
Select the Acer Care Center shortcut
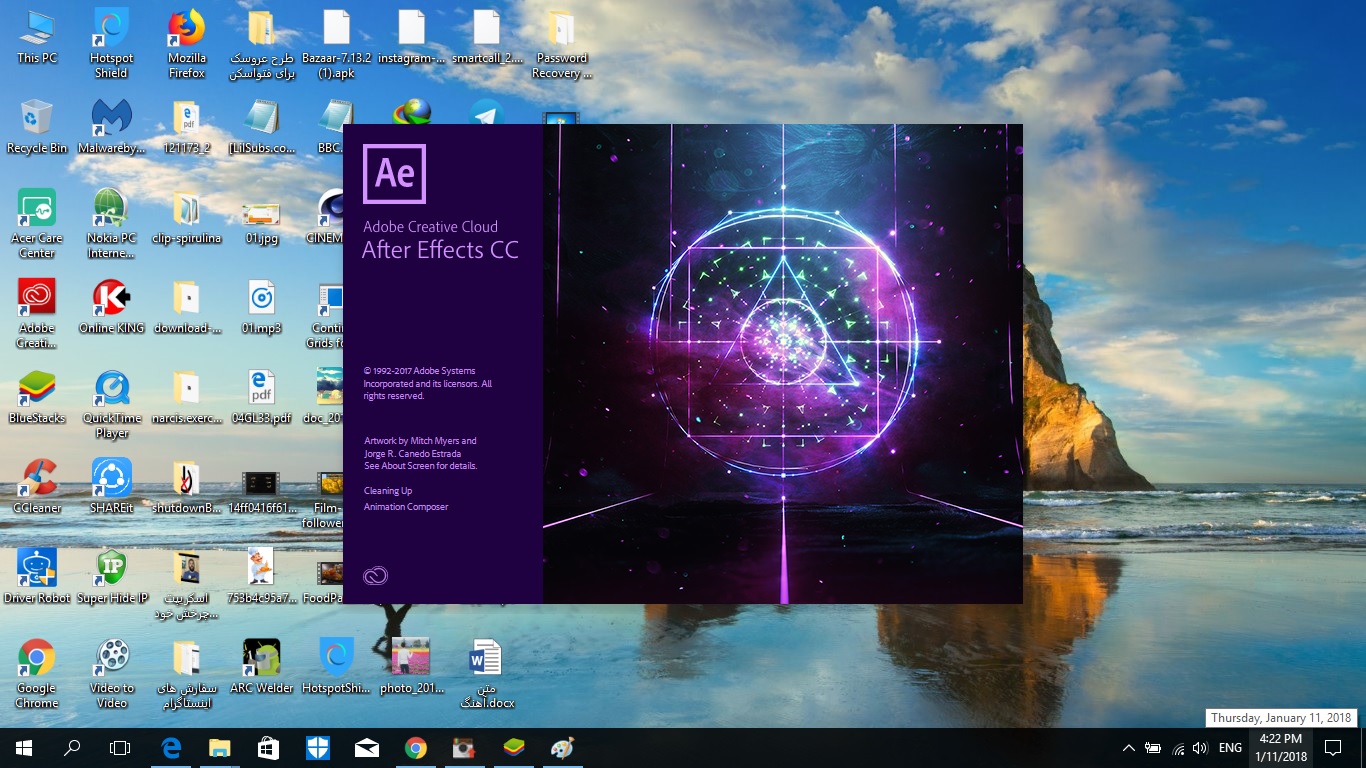pos(37,224)
